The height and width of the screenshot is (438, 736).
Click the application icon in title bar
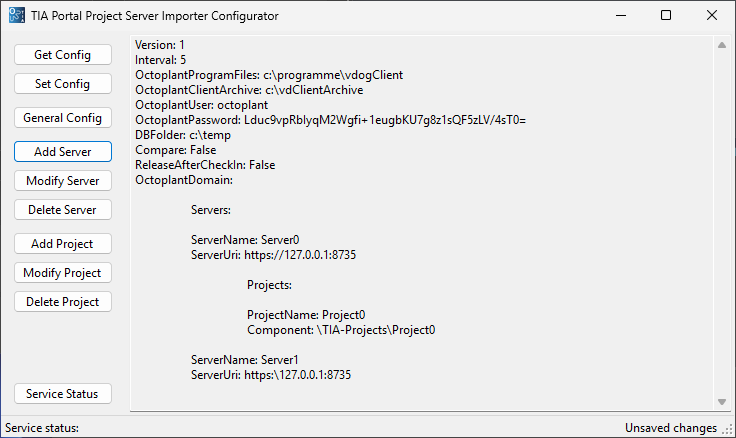[x=16, y=15]
